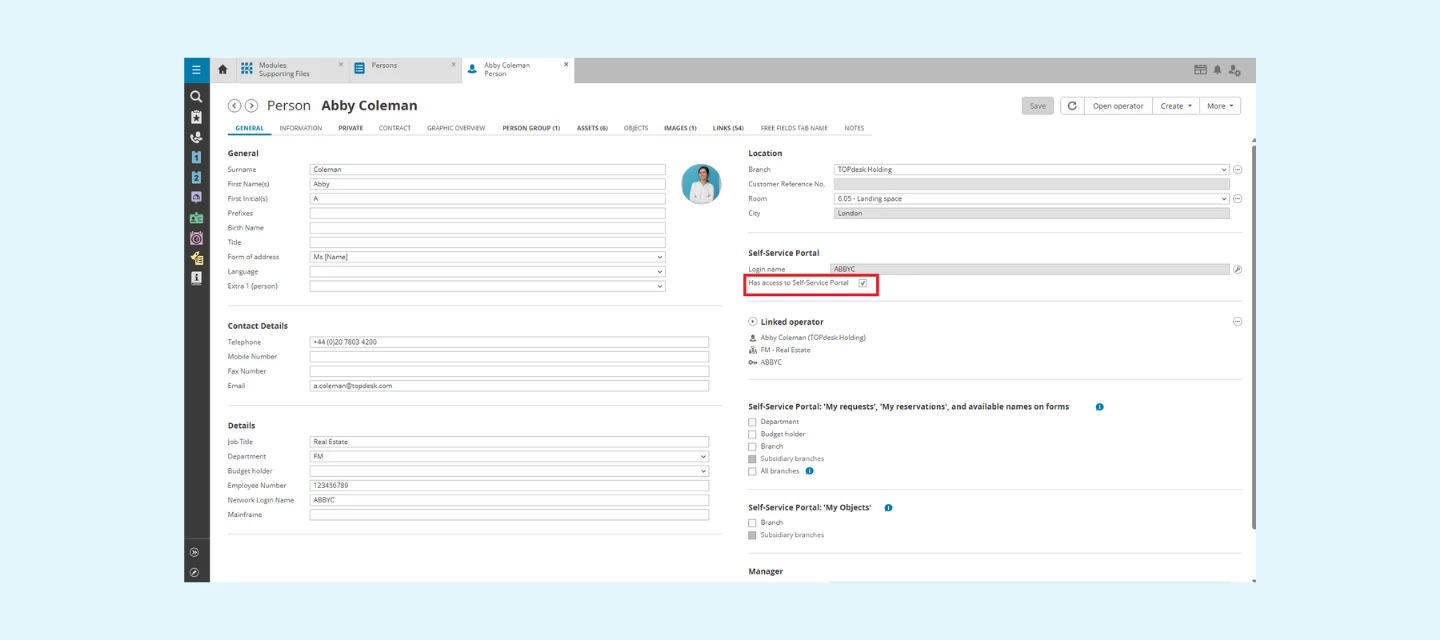Open the second line calls icon
The image size is (1440, 640).
pyautogui.click(x=196, y=177)
